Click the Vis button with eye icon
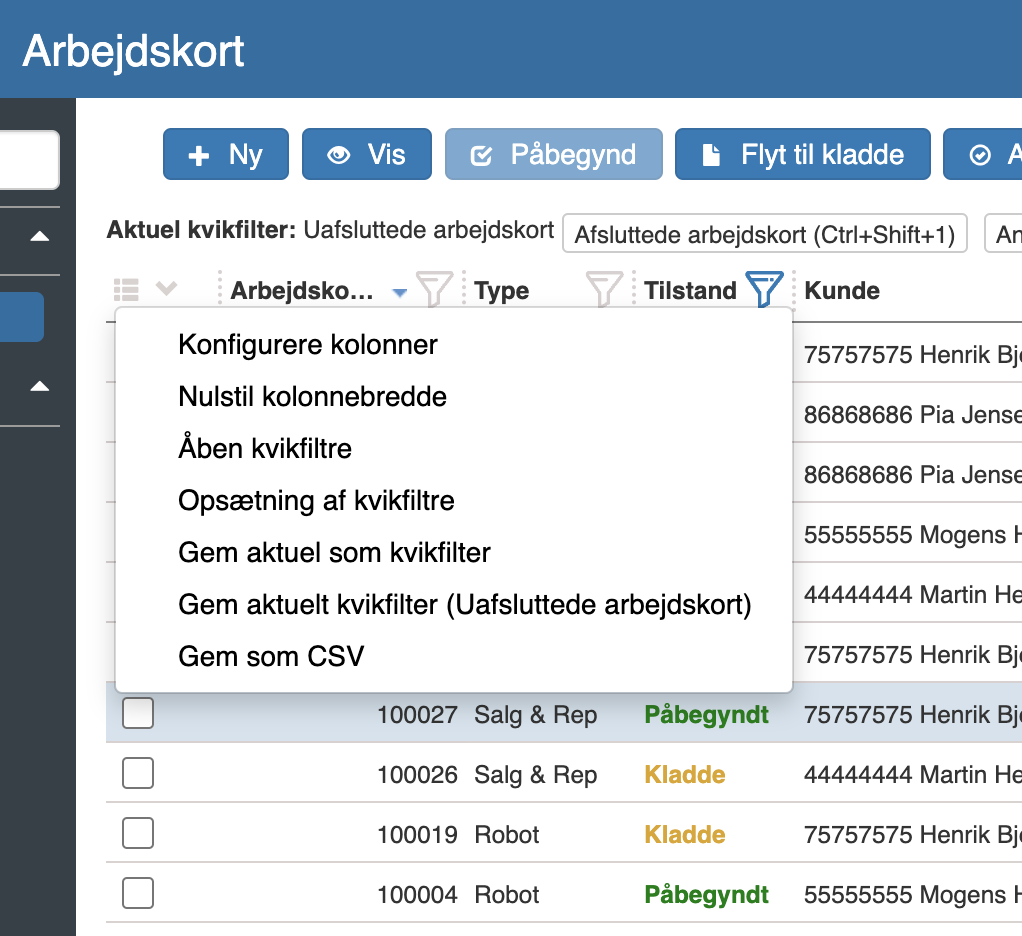The height and width of the screenshot is (936, 1022). coord(366,154)
